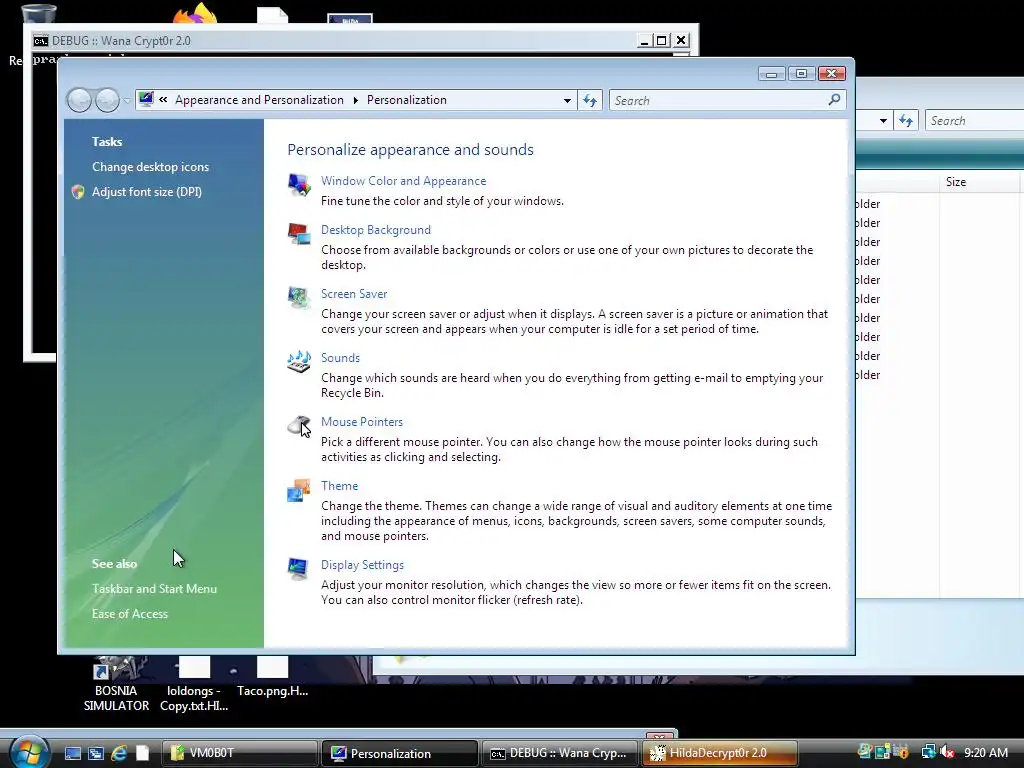
Task: Open address dropdown in background Explorer window
Action: tap(883, 121)
